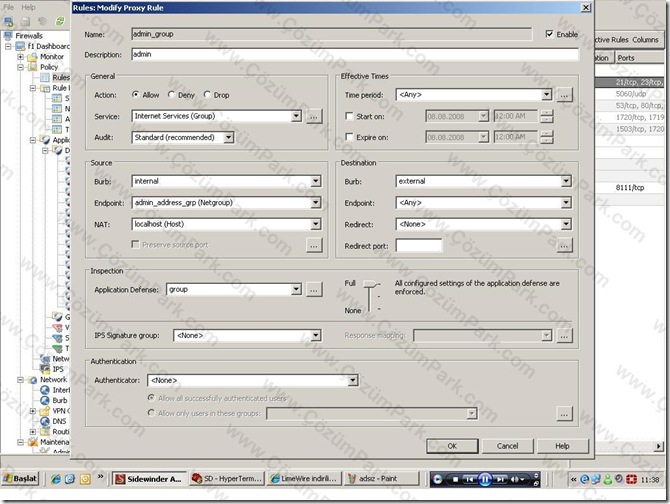Viewport: 670px width, 504px height.
Task: Open the Service dropdown
Action: point(296,116)
